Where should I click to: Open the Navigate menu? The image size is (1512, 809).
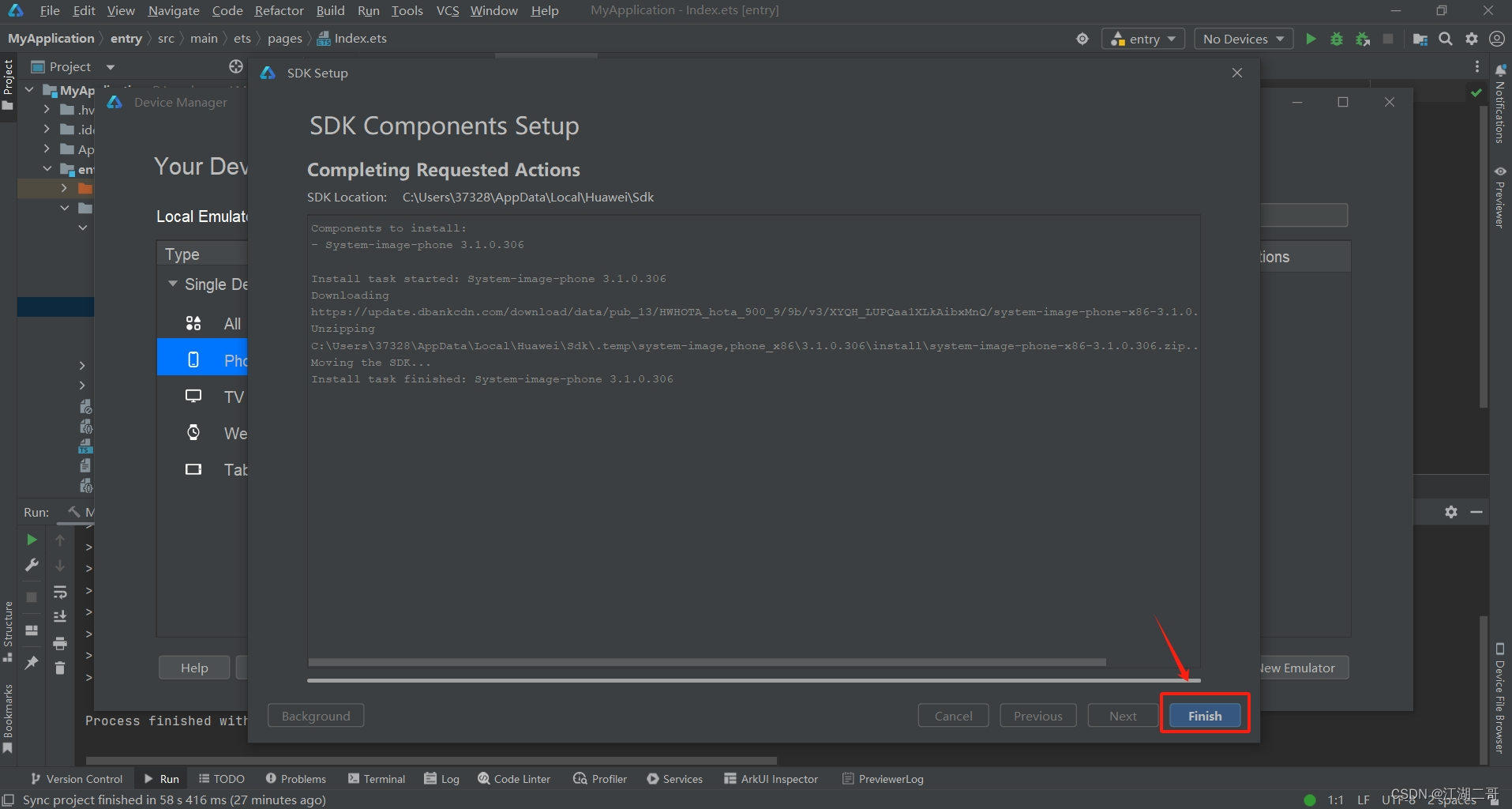tap(174, 10)
